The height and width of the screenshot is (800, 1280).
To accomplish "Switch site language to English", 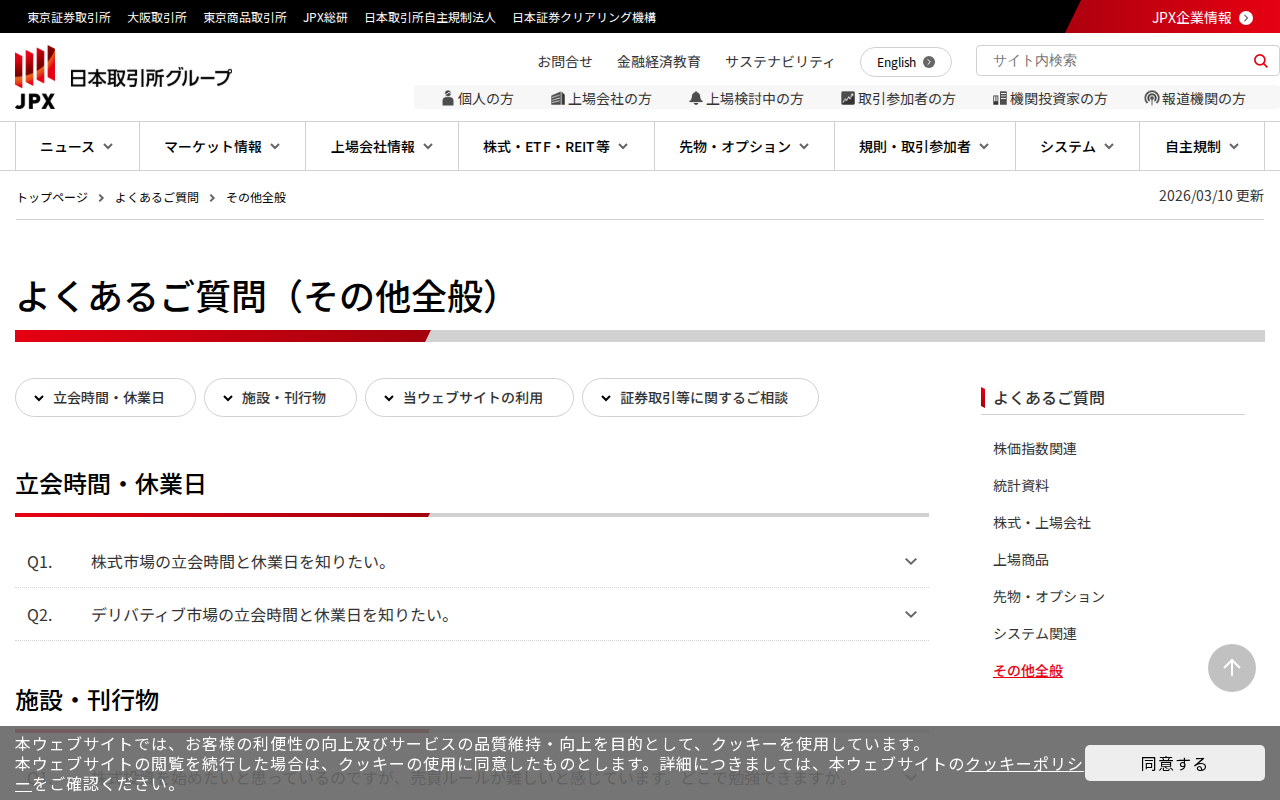I will 906,62.
